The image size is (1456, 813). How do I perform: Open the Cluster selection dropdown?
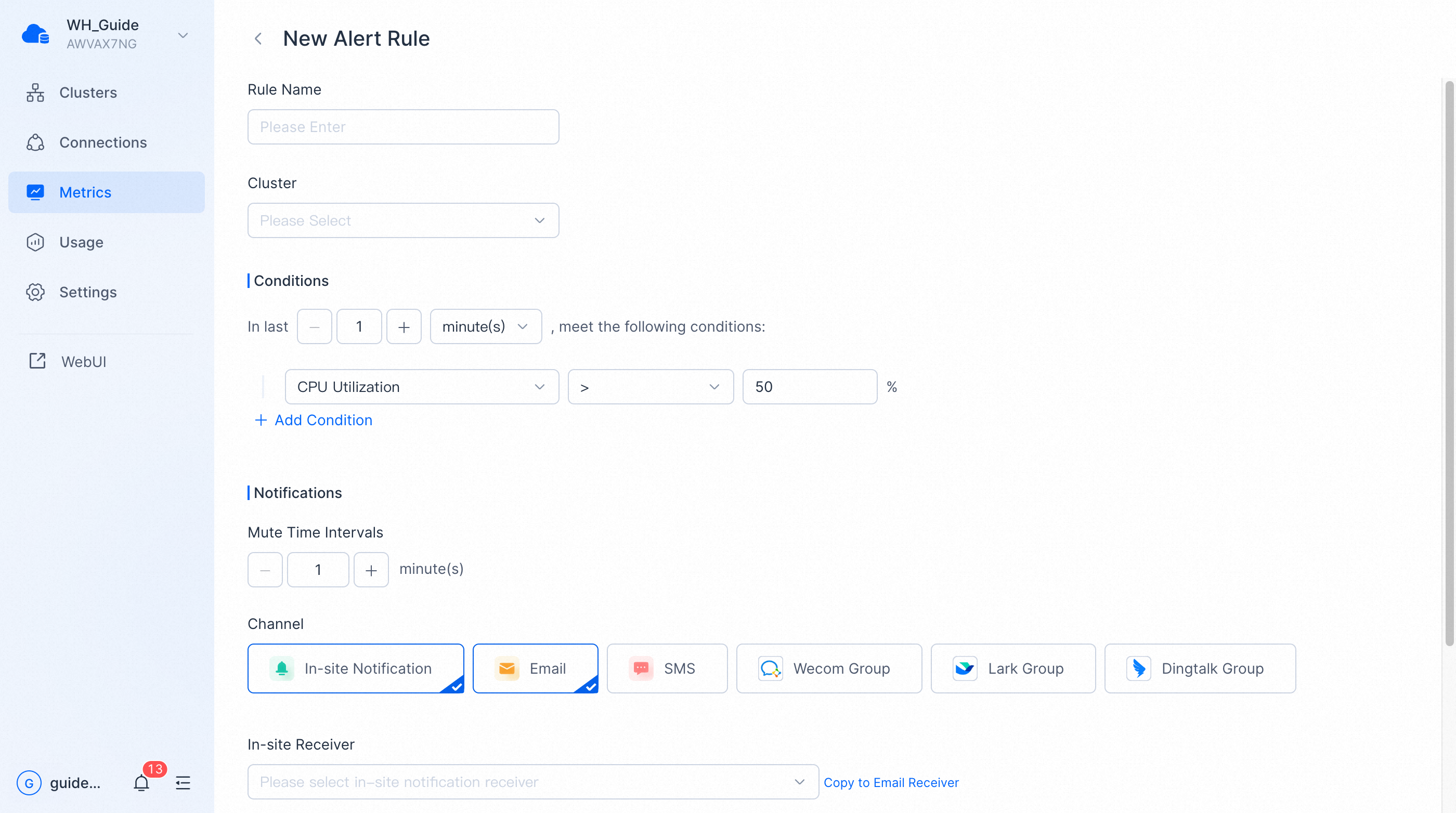point(402,220)
